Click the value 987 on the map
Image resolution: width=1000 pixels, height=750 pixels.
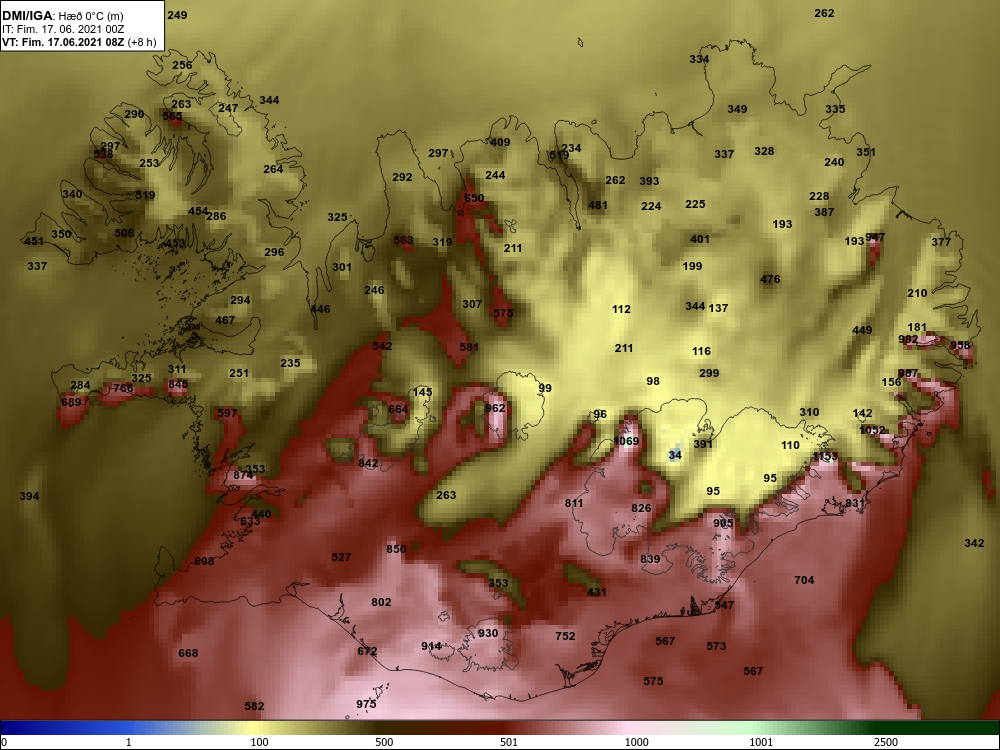point(908,373)
